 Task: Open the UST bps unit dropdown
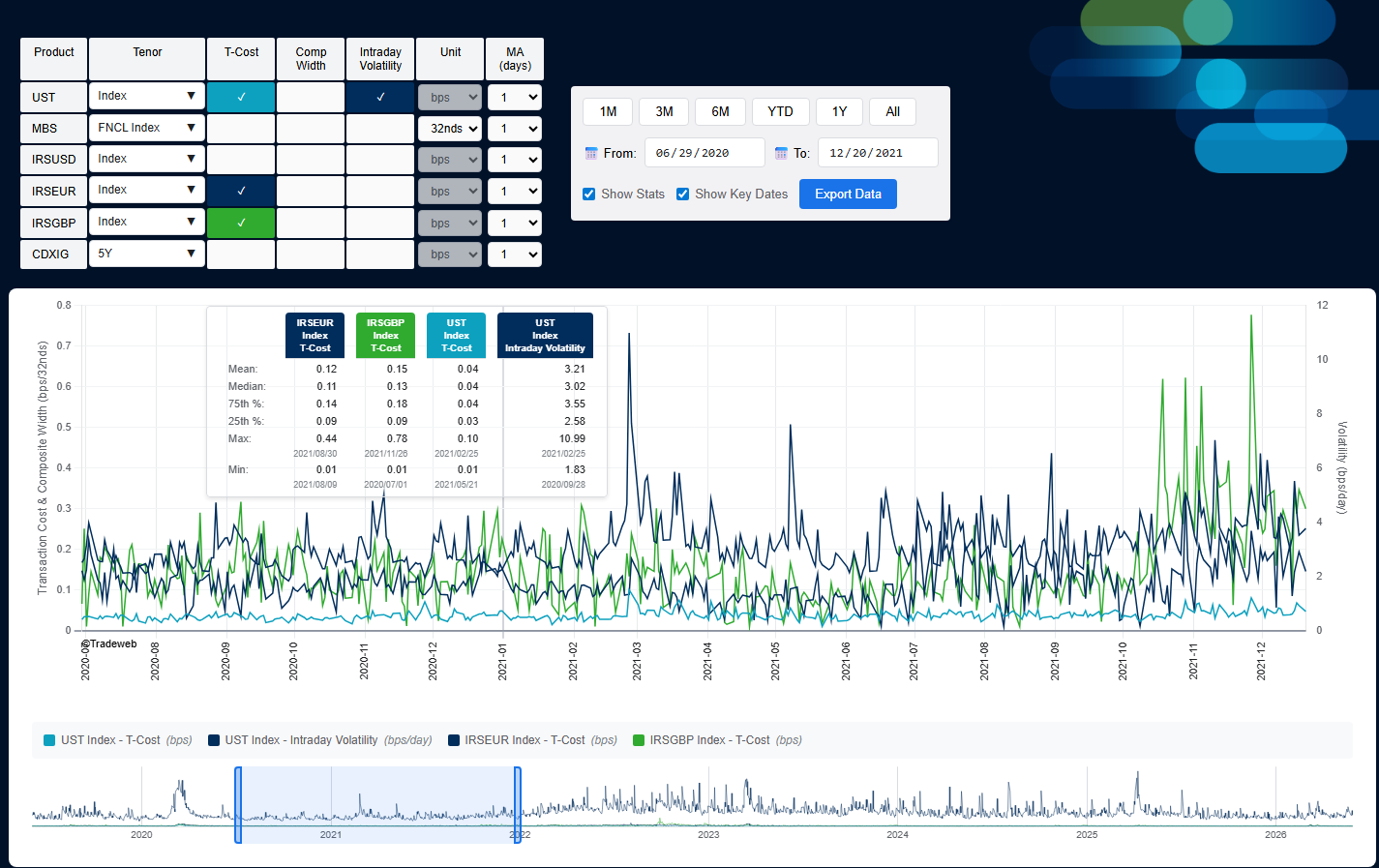point(450,98)
